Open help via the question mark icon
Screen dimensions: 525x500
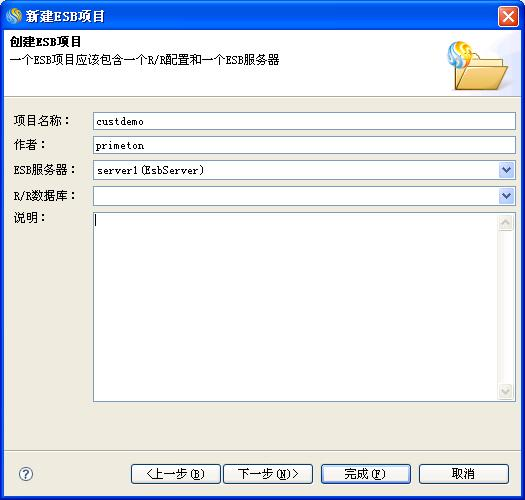point(26,474)
